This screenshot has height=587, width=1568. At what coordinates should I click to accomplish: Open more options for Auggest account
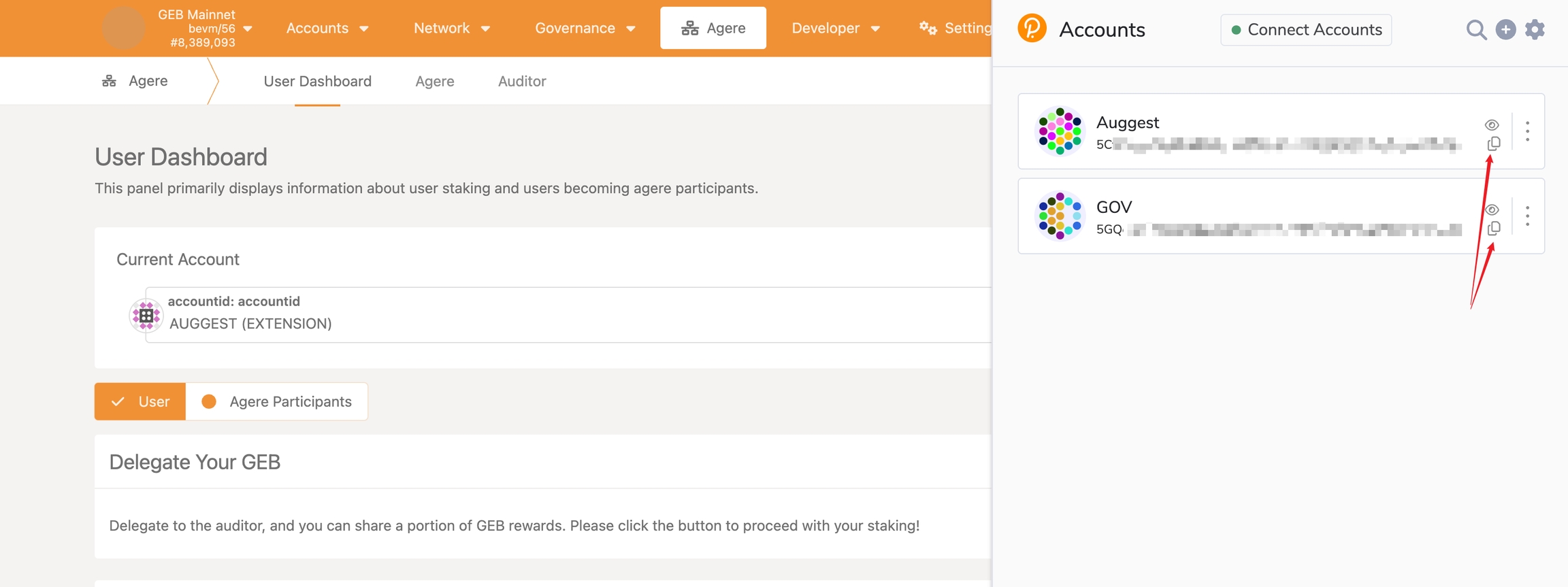[1528, 131]
